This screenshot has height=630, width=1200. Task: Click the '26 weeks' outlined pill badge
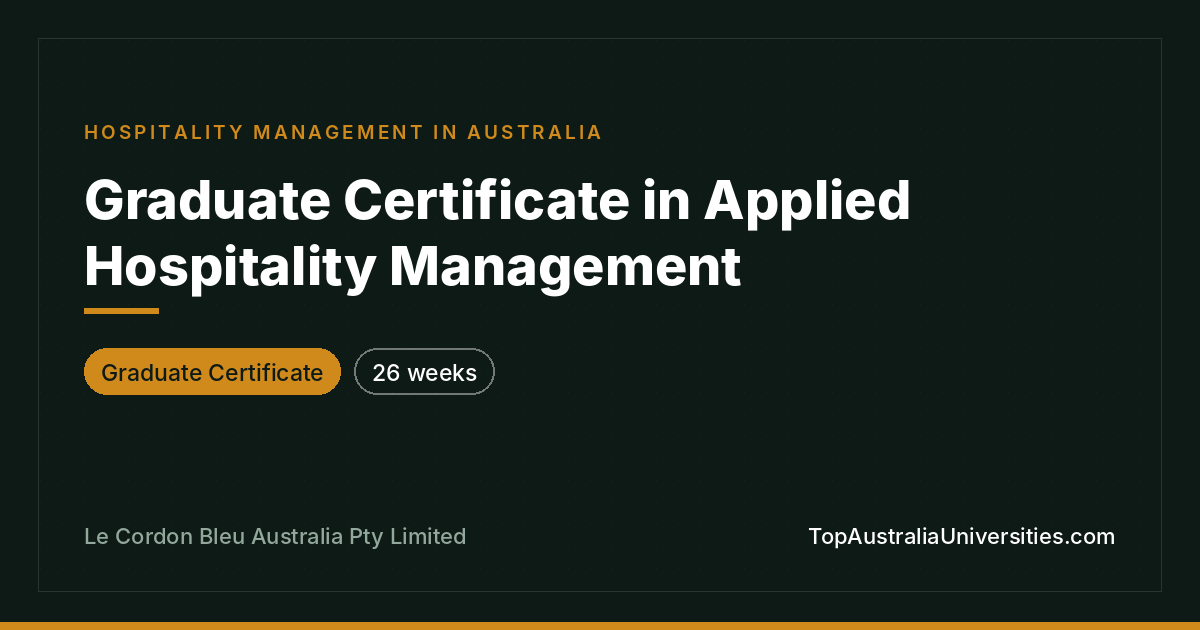coord(424,372)
